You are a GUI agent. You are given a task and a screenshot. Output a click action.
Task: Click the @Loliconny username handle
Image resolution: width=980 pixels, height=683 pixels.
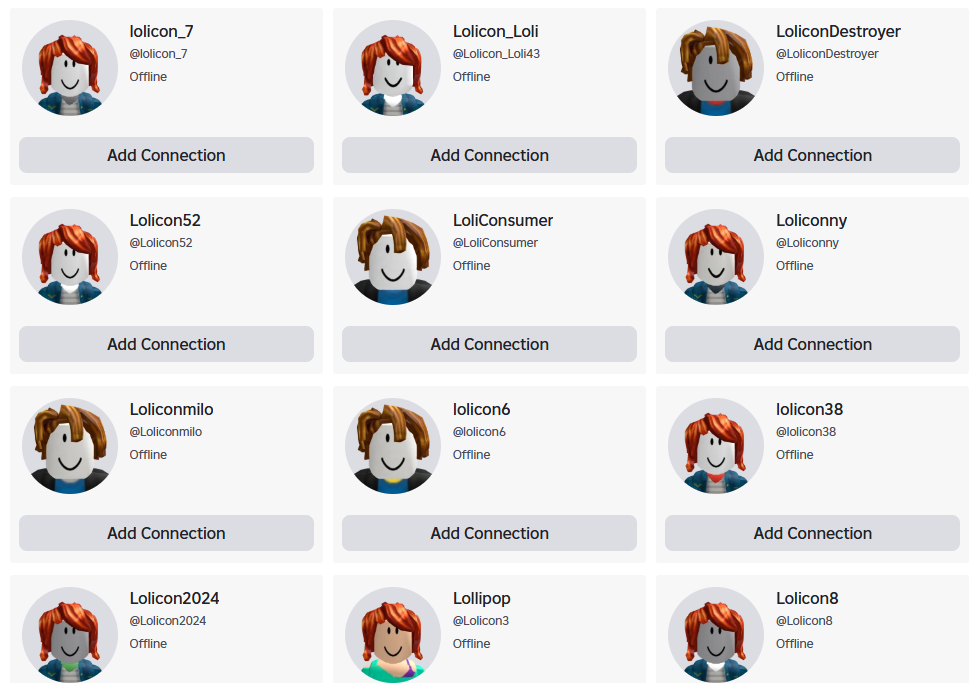point(807,242)
